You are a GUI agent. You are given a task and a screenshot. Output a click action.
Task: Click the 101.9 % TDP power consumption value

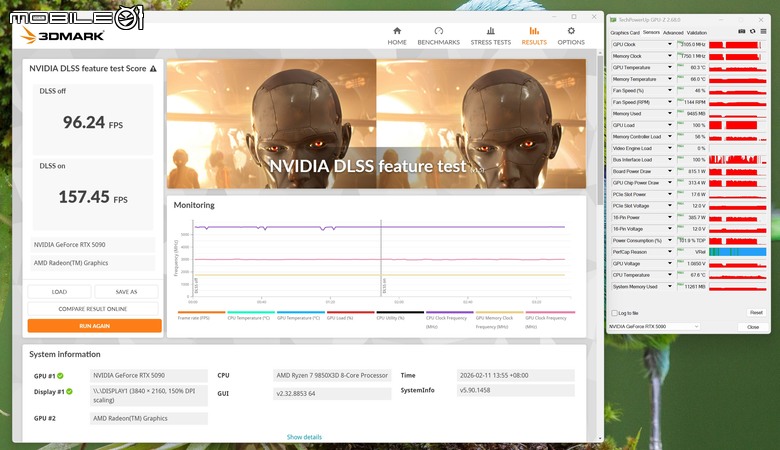[691, 241]
